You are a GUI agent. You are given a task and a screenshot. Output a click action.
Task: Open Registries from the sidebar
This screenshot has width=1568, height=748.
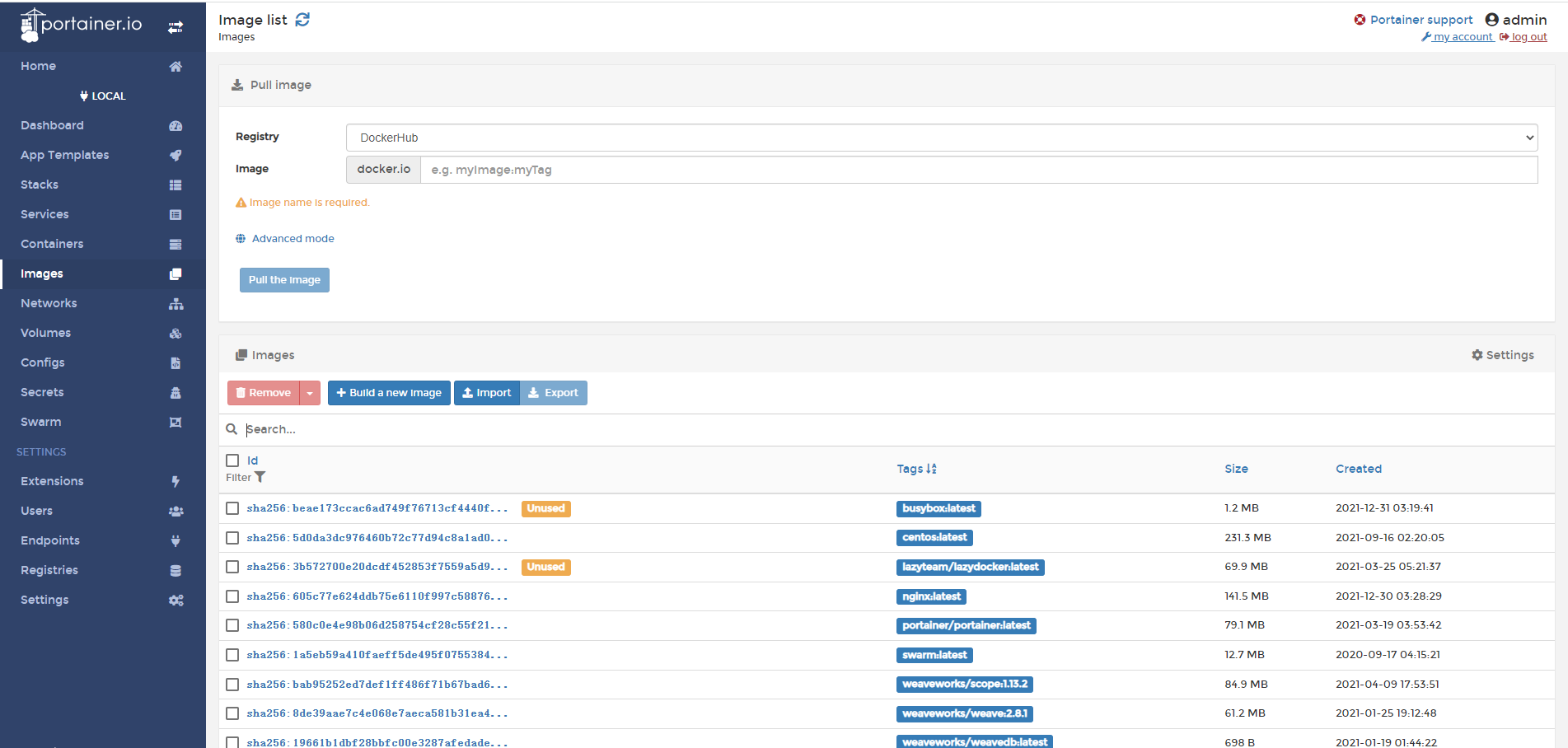[x=49, y=570]
